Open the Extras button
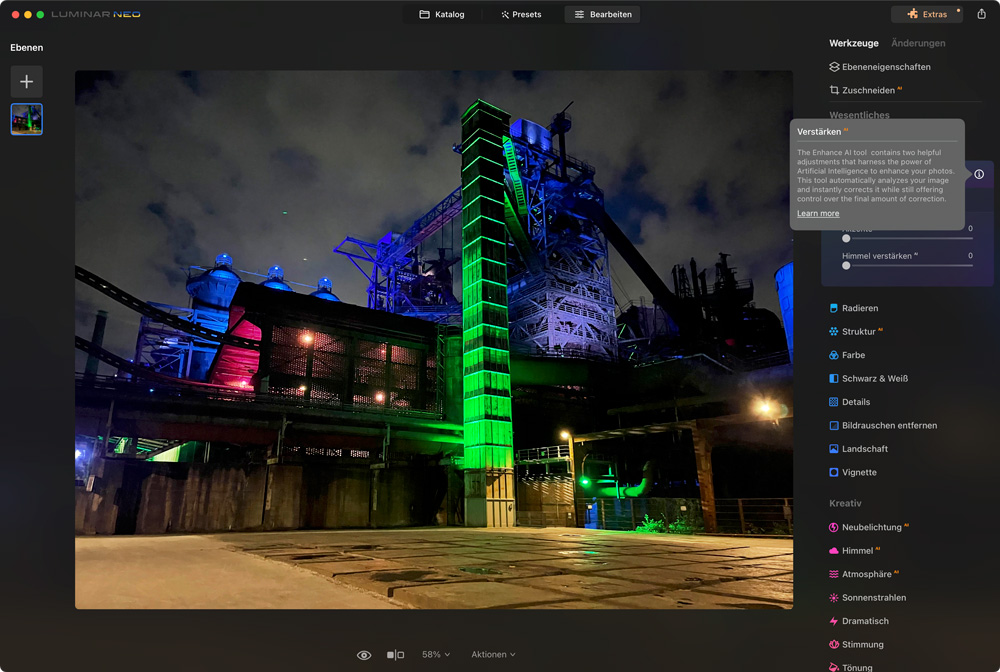This screenshot has height=672, width=1000. click(x=926, y=14)
